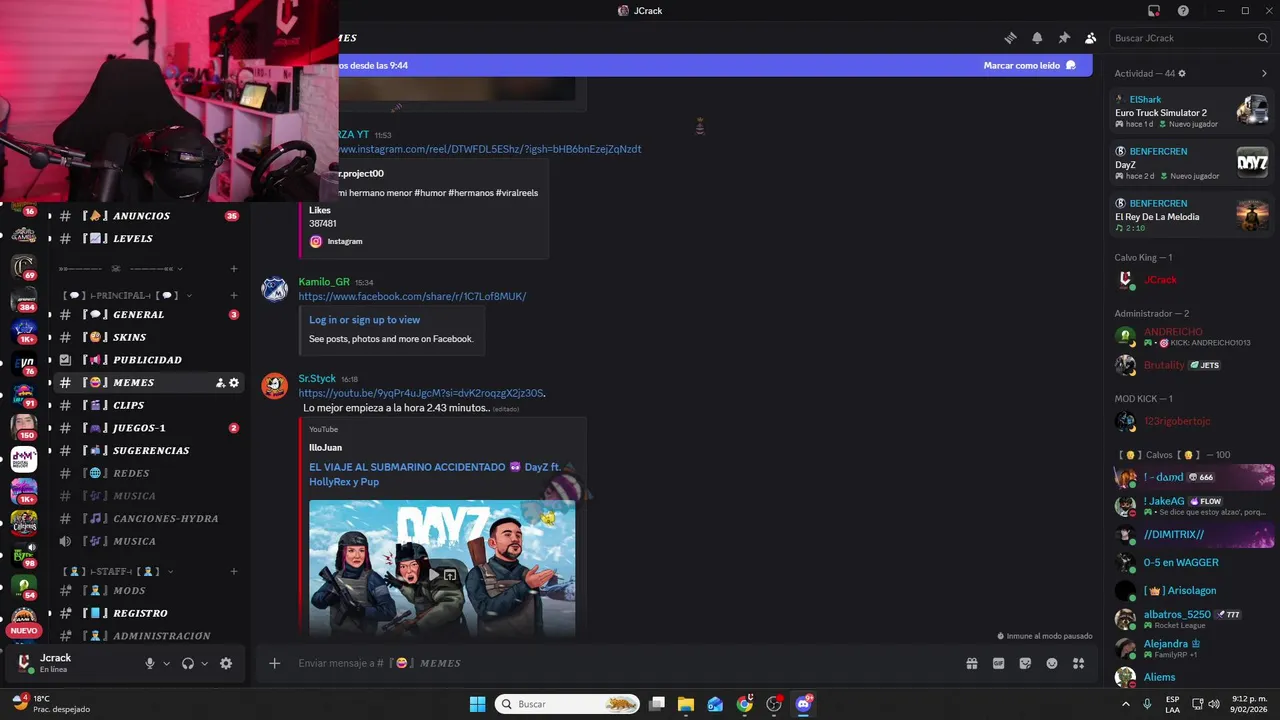Expand the Actividad panel chevron
The height and width of the screenshot is (720, 1280).
(x=1264, y=74)
